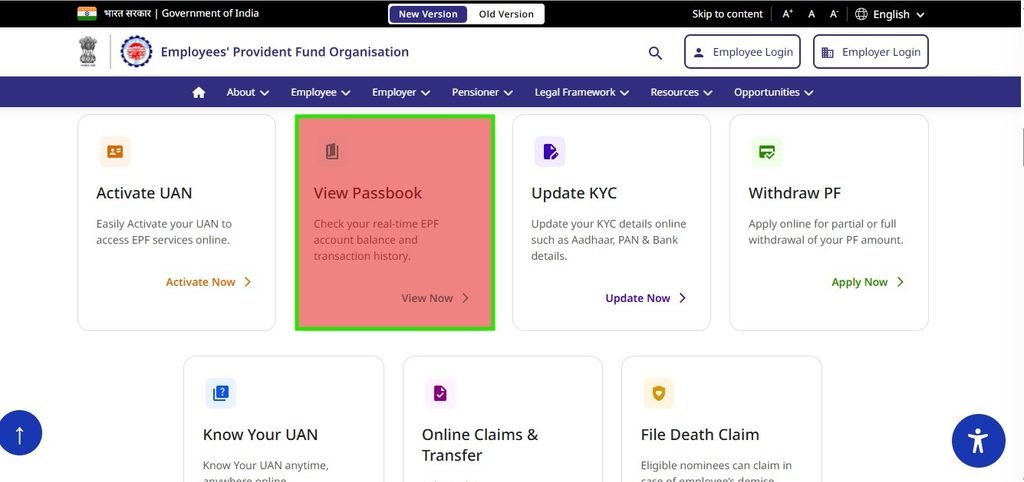Screen dimensions: 1024x482
Task: Click the Know Your UAN heading
Action: point(261,435)
